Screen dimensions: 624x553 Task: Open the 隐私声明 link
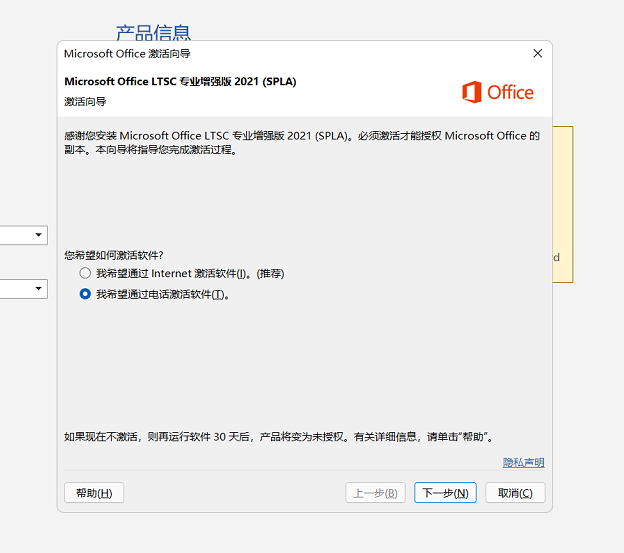click(523, 462)
